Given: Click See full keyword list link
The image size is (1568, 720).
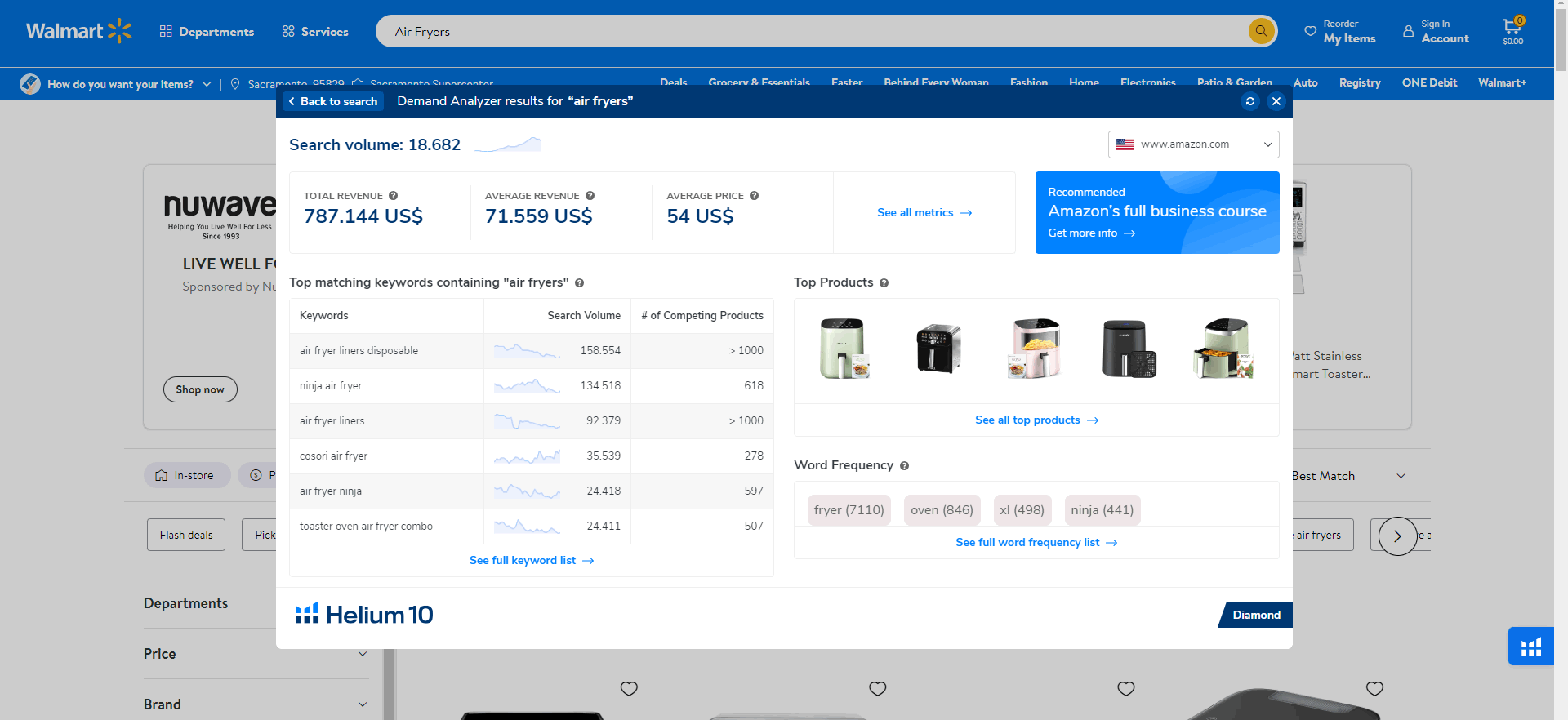Looking at the screenshot, I should click(532, 560).
